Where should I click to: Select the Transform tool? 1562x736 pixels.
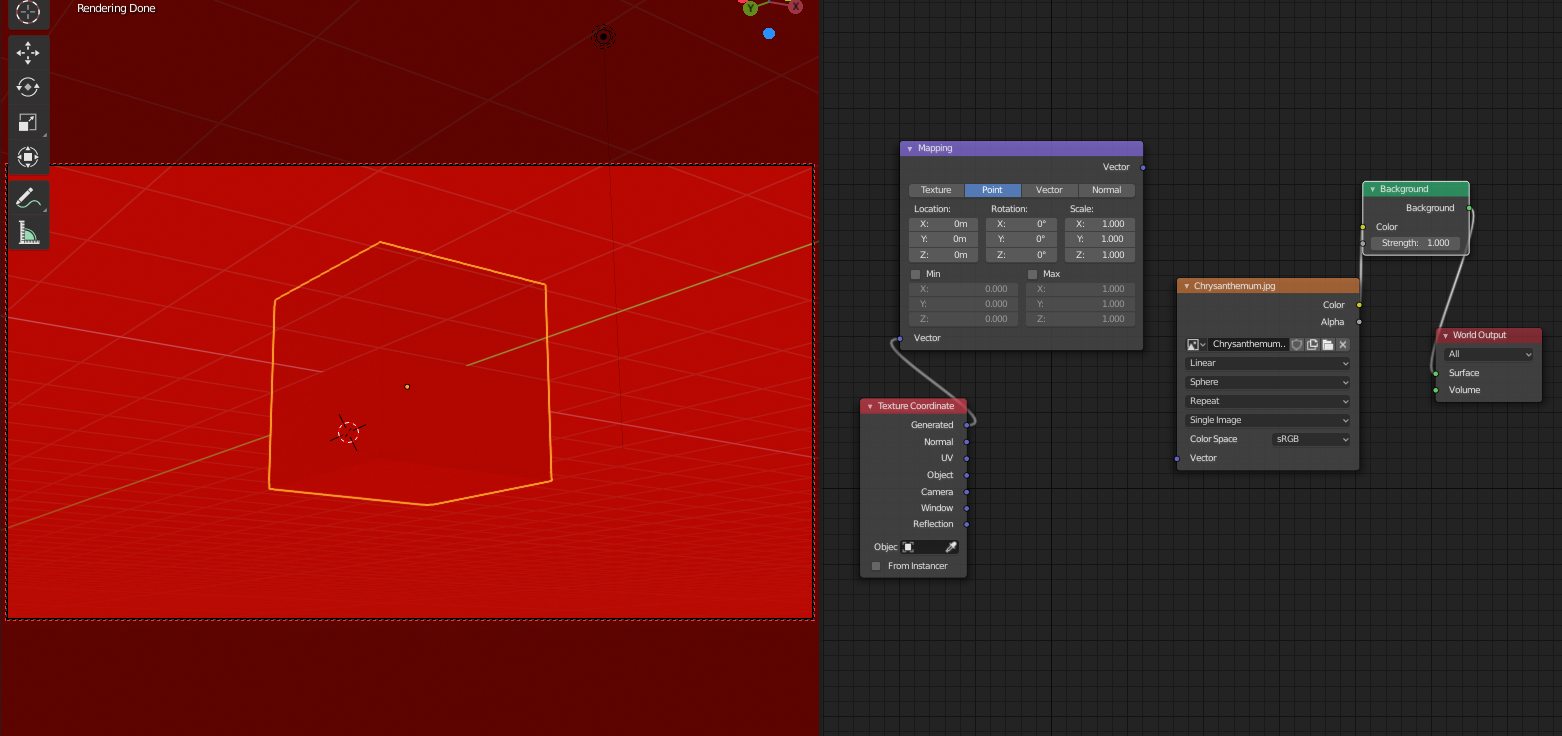[29, 157]
